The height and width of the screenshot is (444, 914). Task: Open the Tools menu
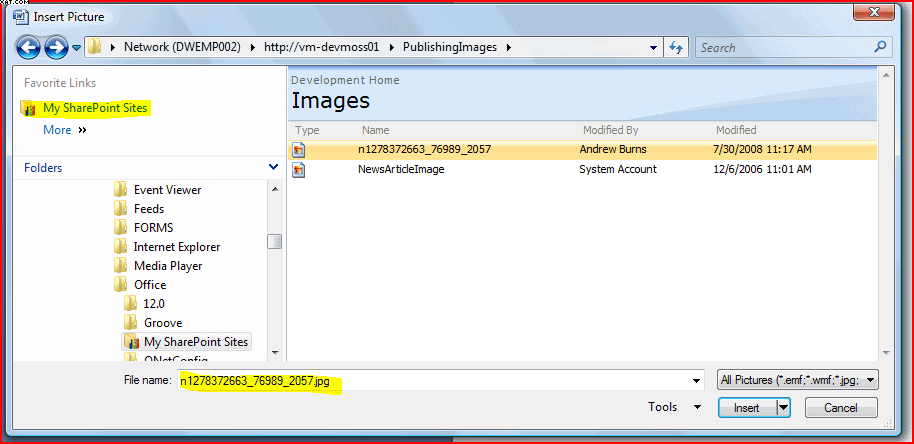click(675, 407)
